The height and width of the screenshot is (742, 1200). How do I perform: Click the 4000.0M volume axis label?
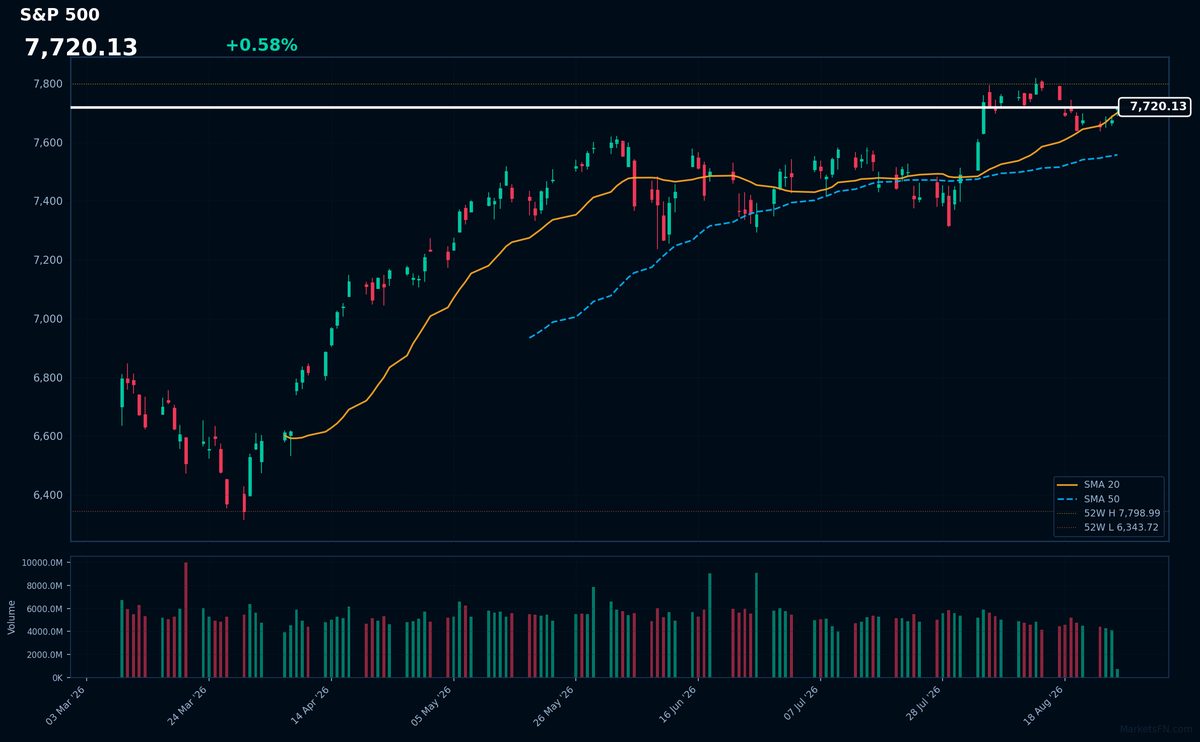pos(45,632)
